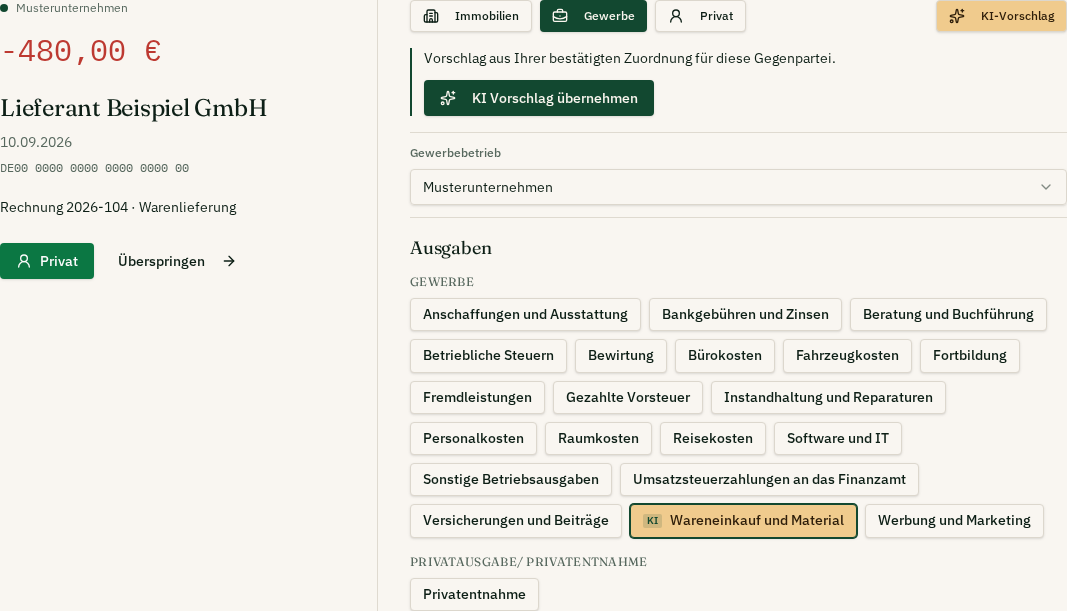This screenshot has height=611, width=1067.
Task: Click the Ausgaben heading
Action: (450, 248)
